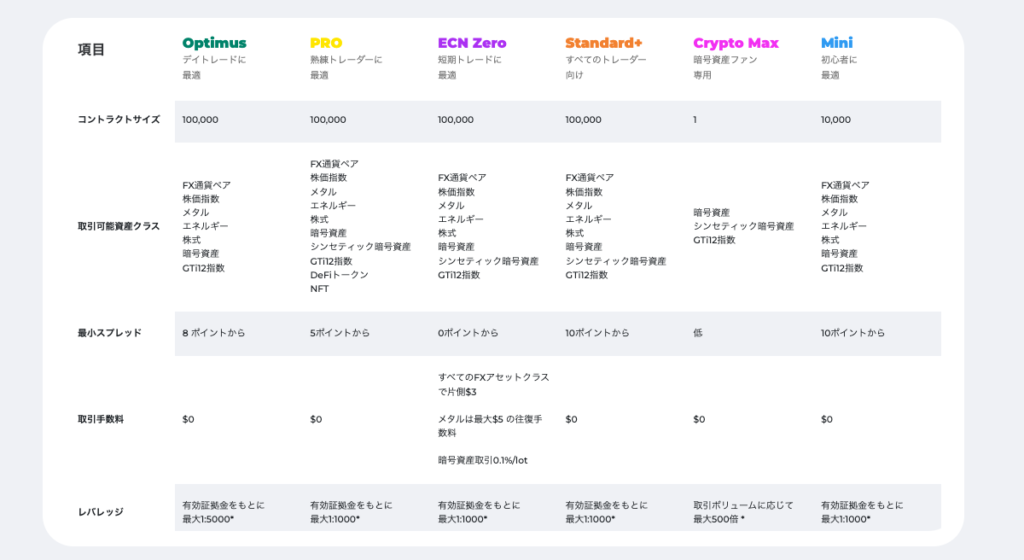The image size is (1024, 560).
Task: Select Optimus contract size 100,000
Action: [x=200, y=120]
